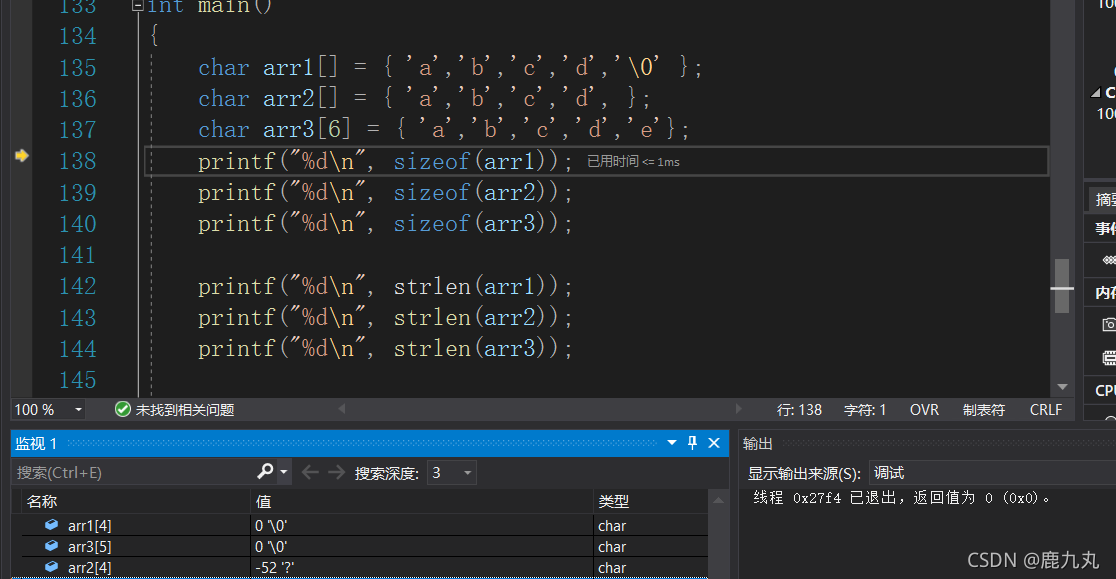Click the CRLF line ending indicator
Image resolution: width=1116 pixels, height=579 pixels.
pyautogui.click(x=1046, y=410)
